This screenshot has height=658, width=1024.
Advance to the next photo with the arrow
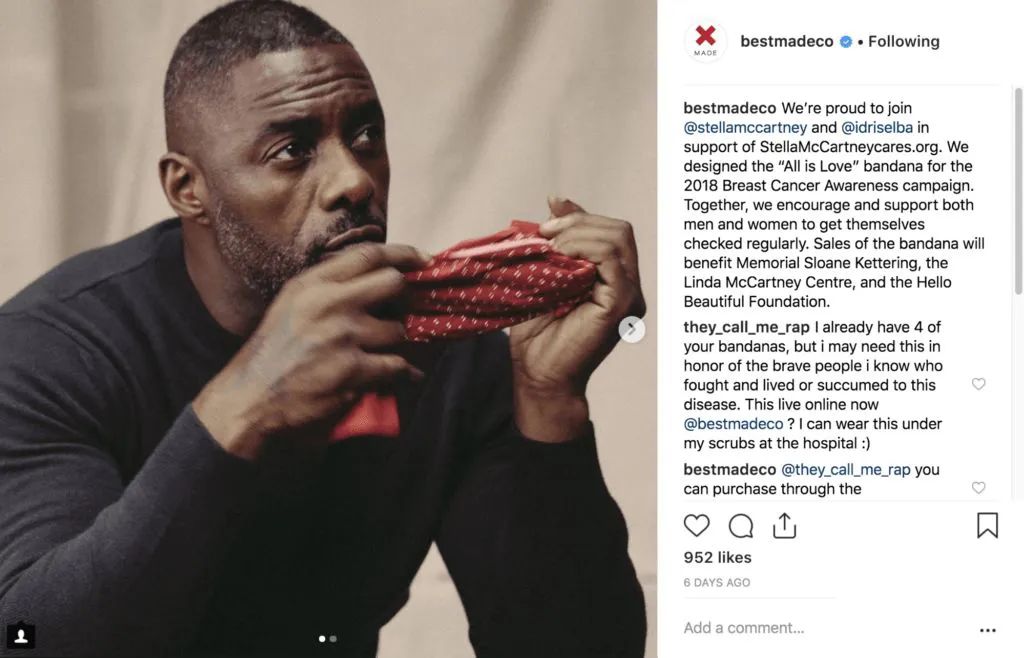click(632, 329)
